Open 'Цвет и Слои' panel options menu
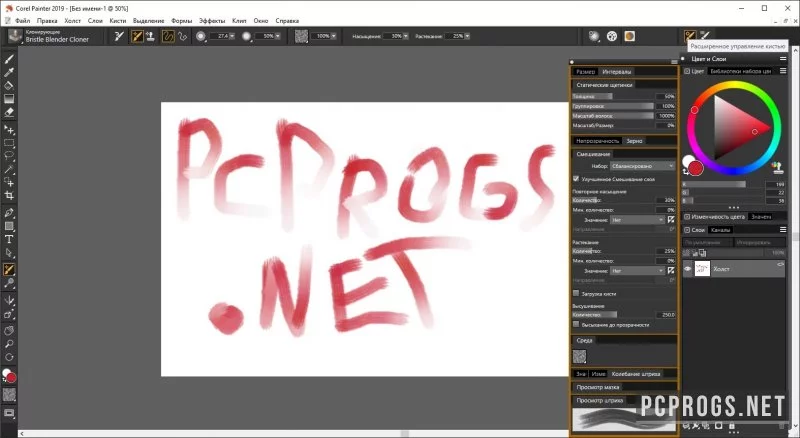 (x=783, y=59)
